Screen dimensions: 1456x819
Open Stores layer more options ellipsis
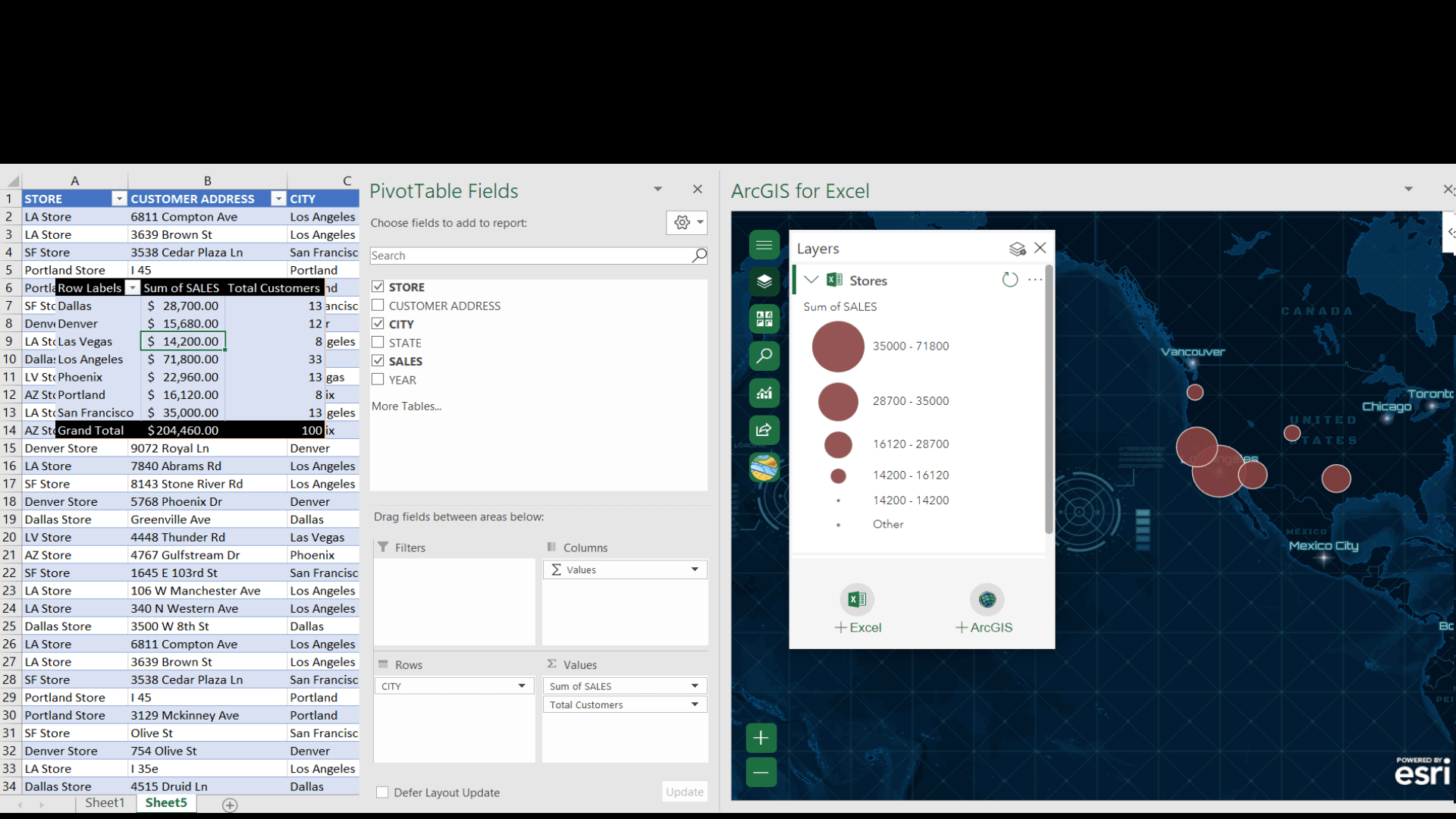[1035, 280]
